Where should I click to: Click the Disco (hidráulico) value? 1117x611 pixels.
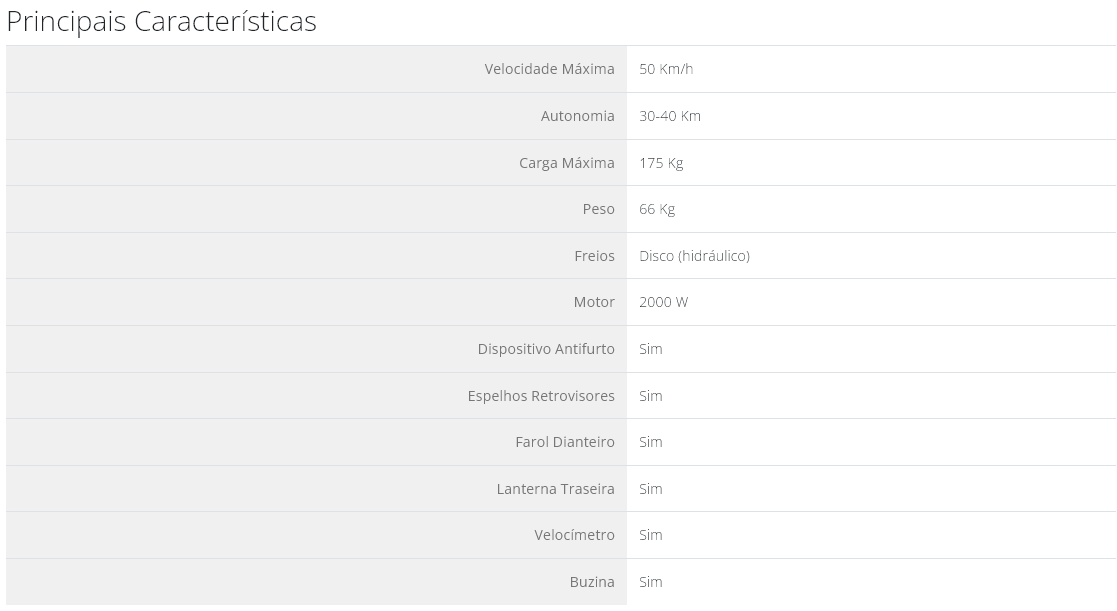(x=695, y=256)
